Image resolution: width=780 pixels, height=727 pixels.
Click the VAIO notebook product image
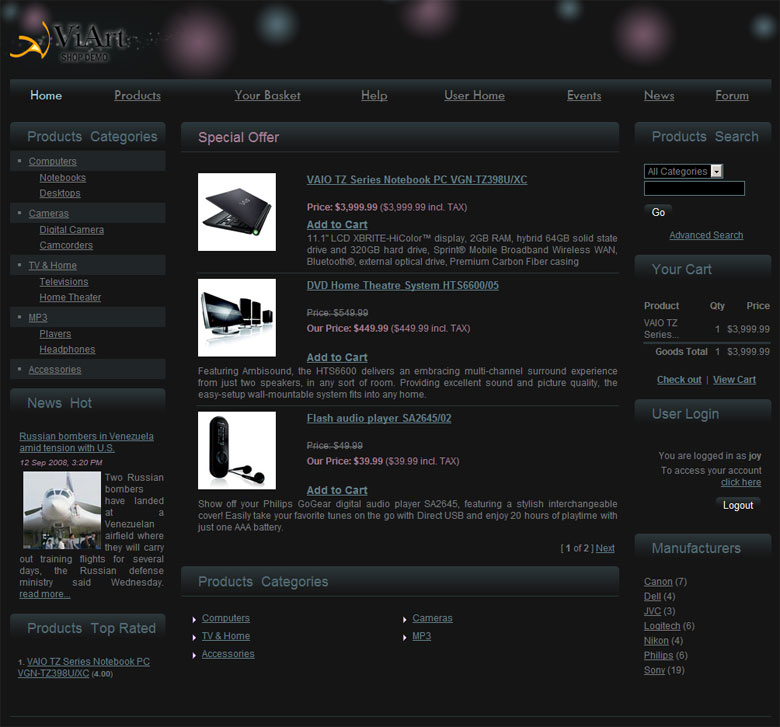[237, 212]
